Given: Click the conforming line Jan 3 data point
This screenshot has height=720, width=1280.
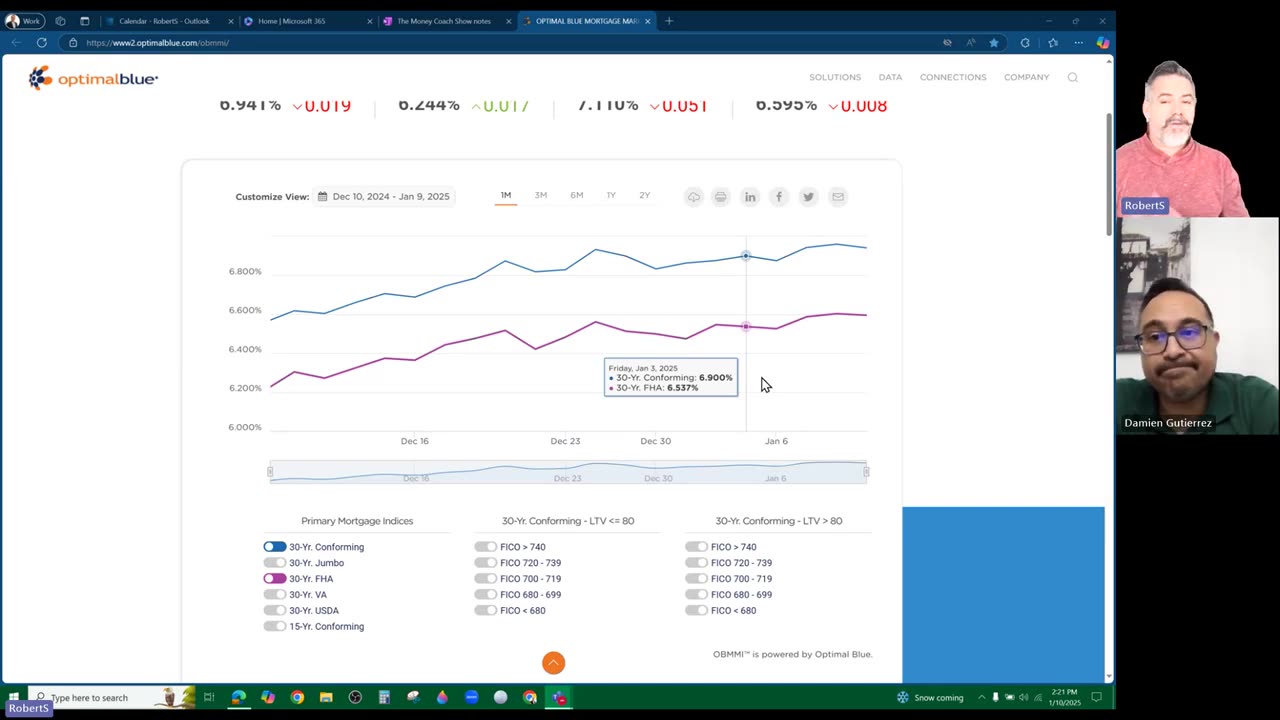Looking at the screenshot, I should (x=746, y=256).
